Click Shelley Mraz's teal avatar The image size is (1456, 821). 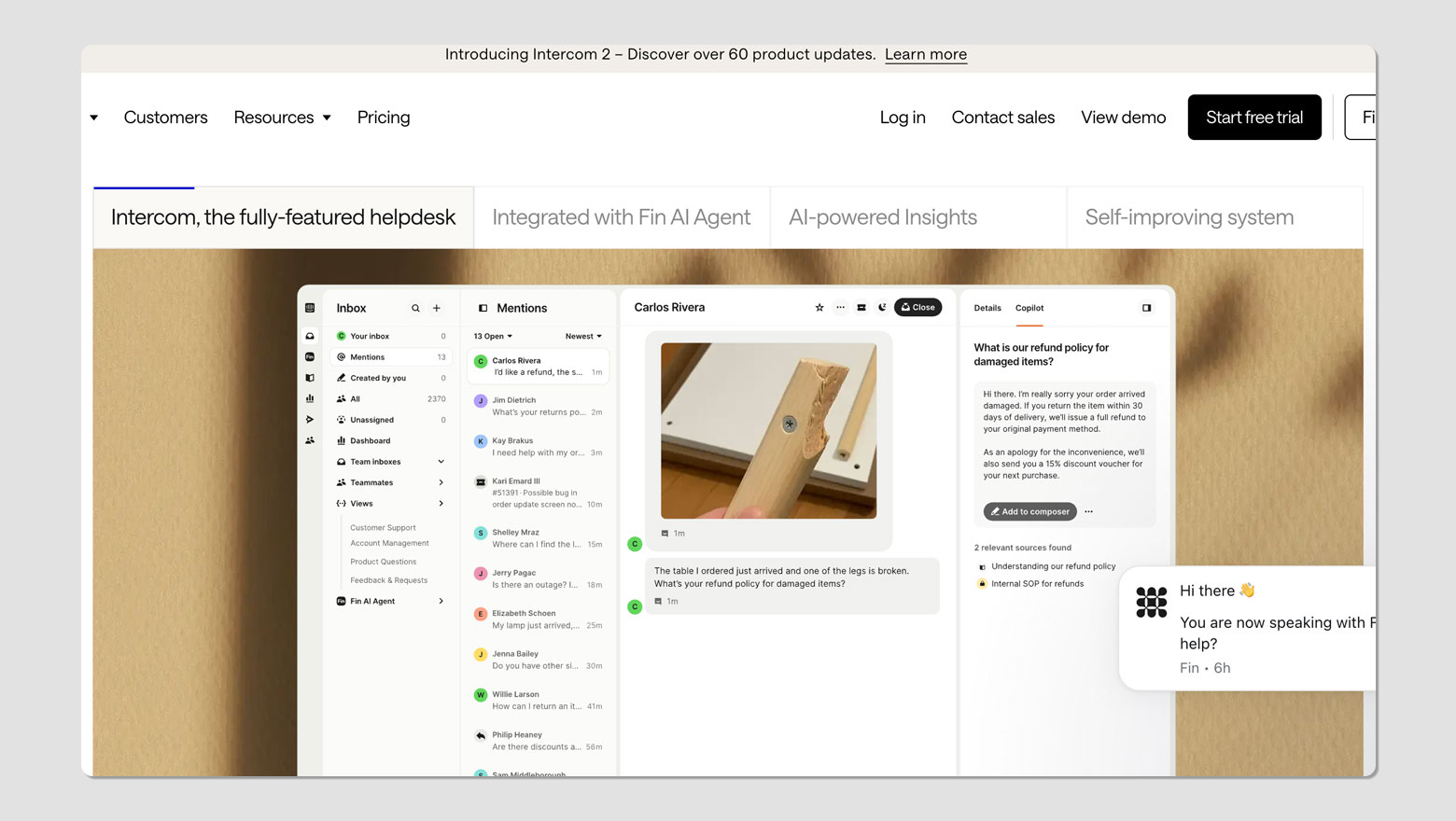481,533
